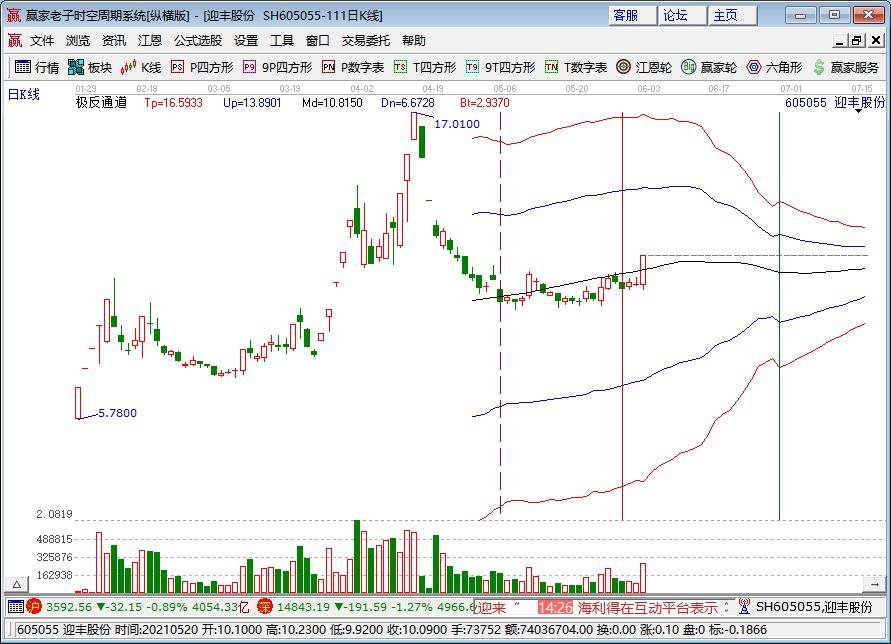Open the 9P四方形 tool

click(277, 68)
